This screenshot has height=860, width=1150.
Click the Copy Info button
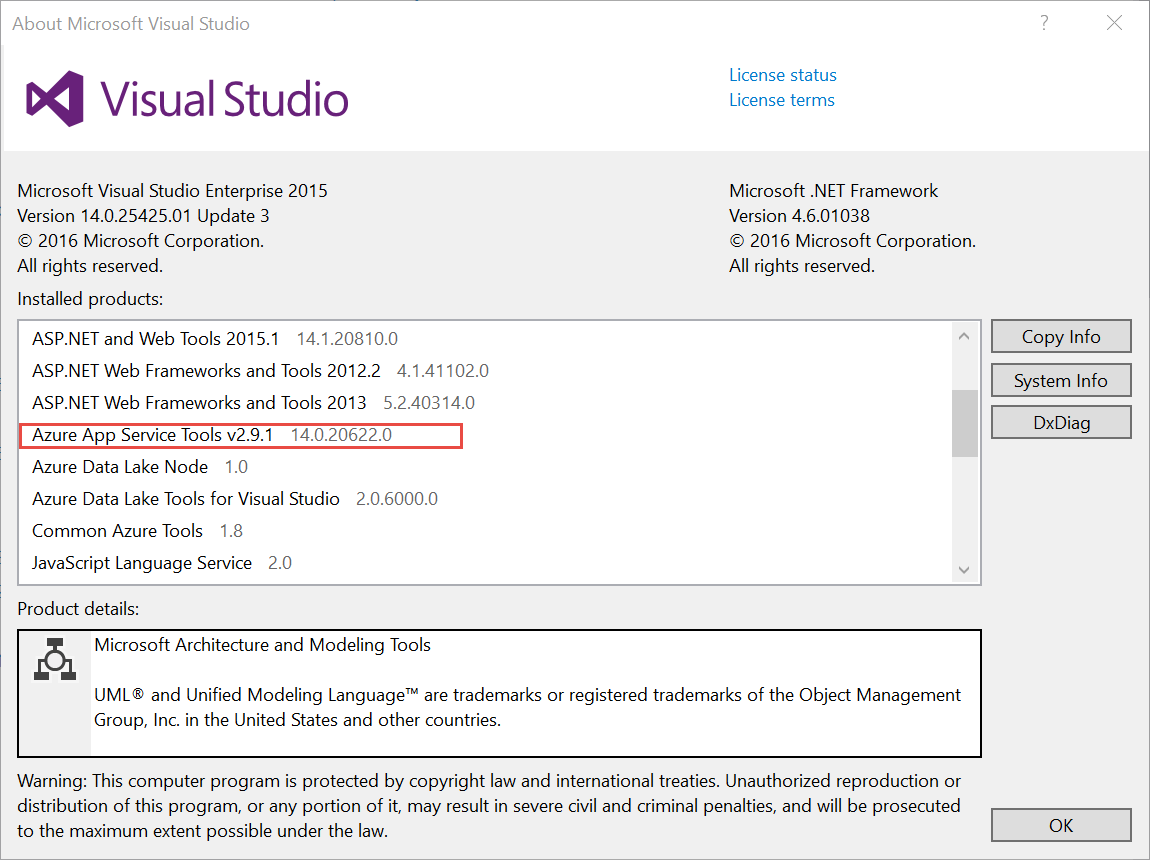[1061, 337]
